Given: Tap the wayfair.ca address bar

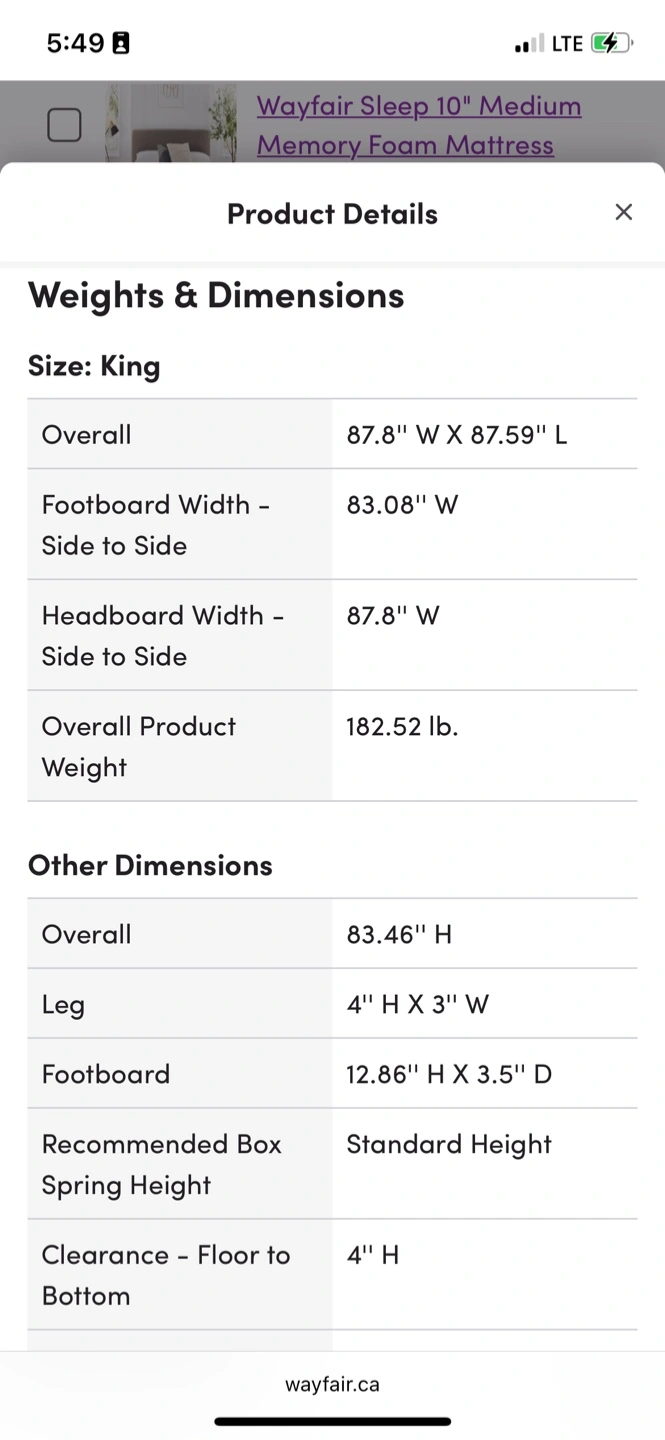Looking at the screenshot, I should [x=332, y=1384].
